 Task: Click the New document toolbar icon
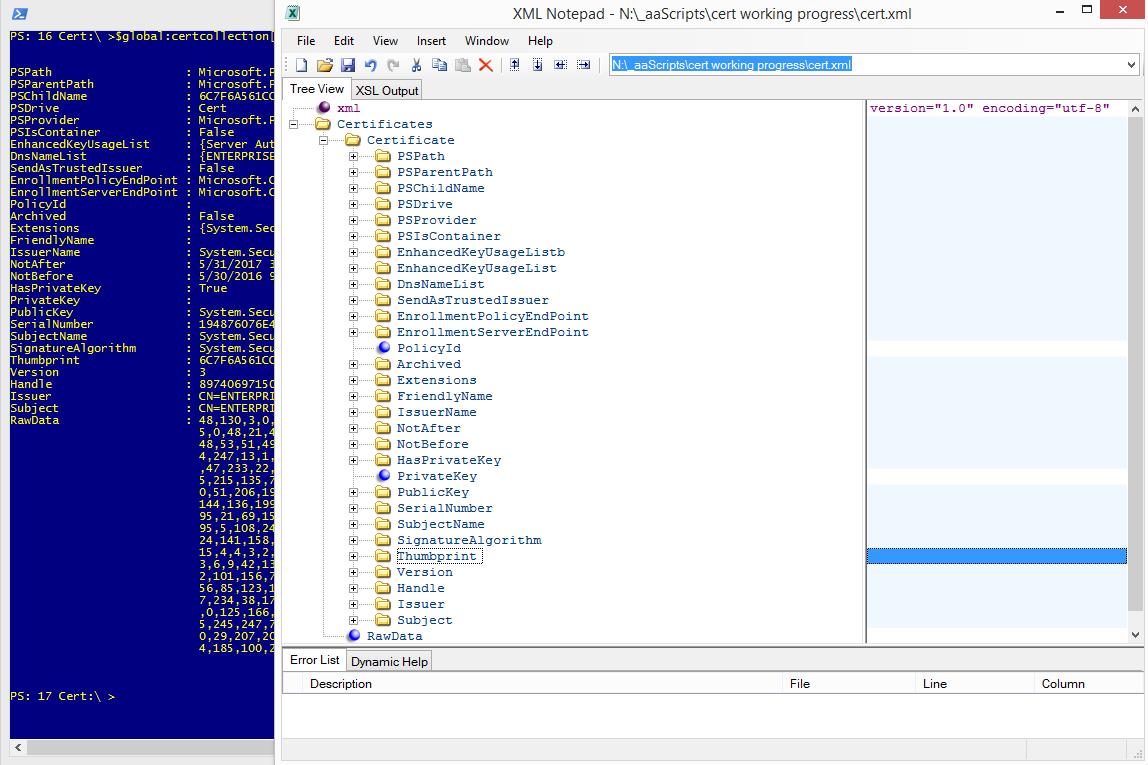click(x=301, y=65)
